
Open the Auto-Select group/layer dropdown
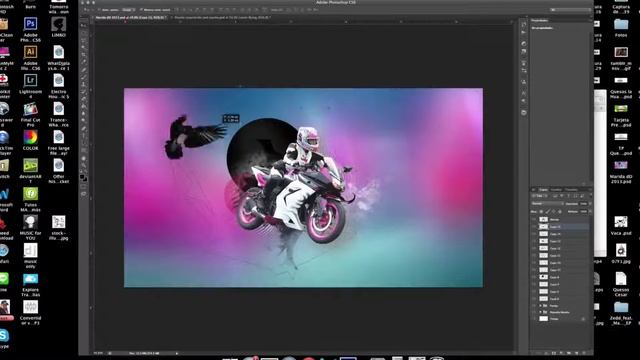(x=128, y=10)
